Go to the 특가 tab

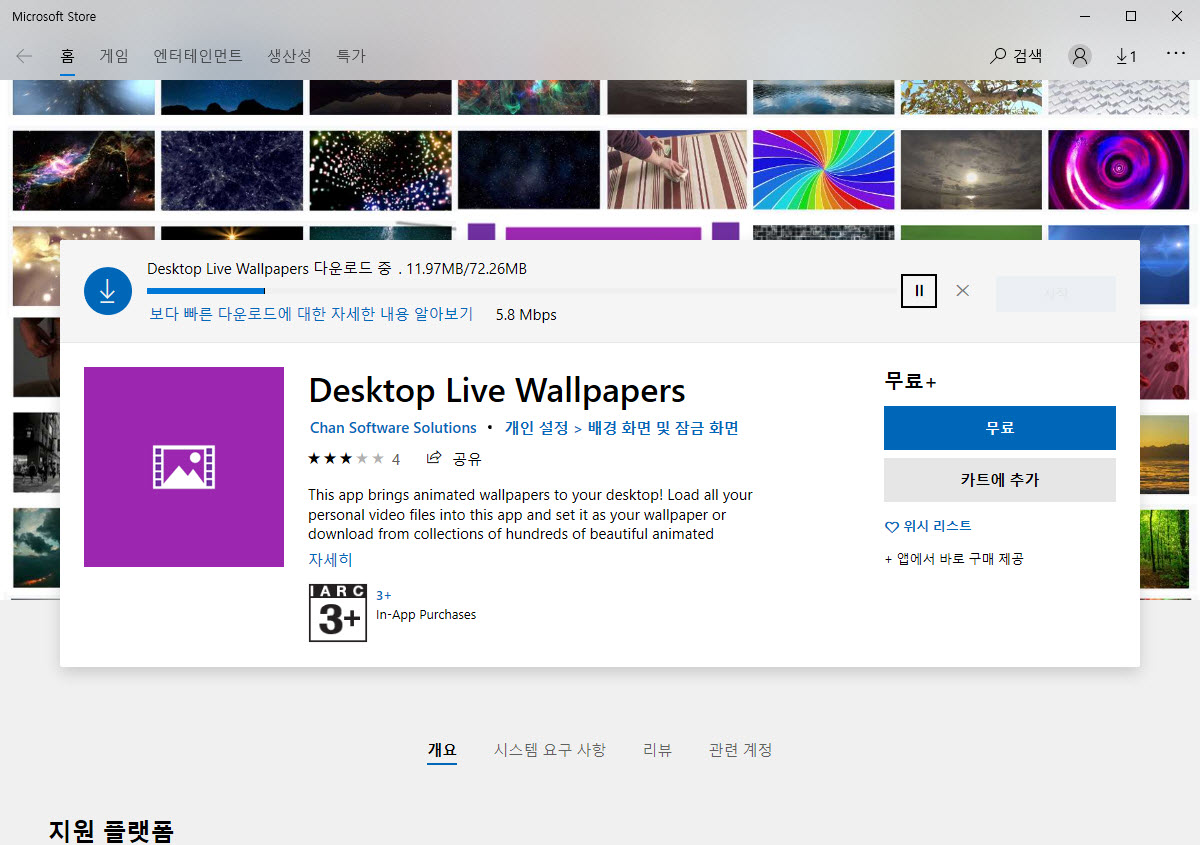pos(351,56)
